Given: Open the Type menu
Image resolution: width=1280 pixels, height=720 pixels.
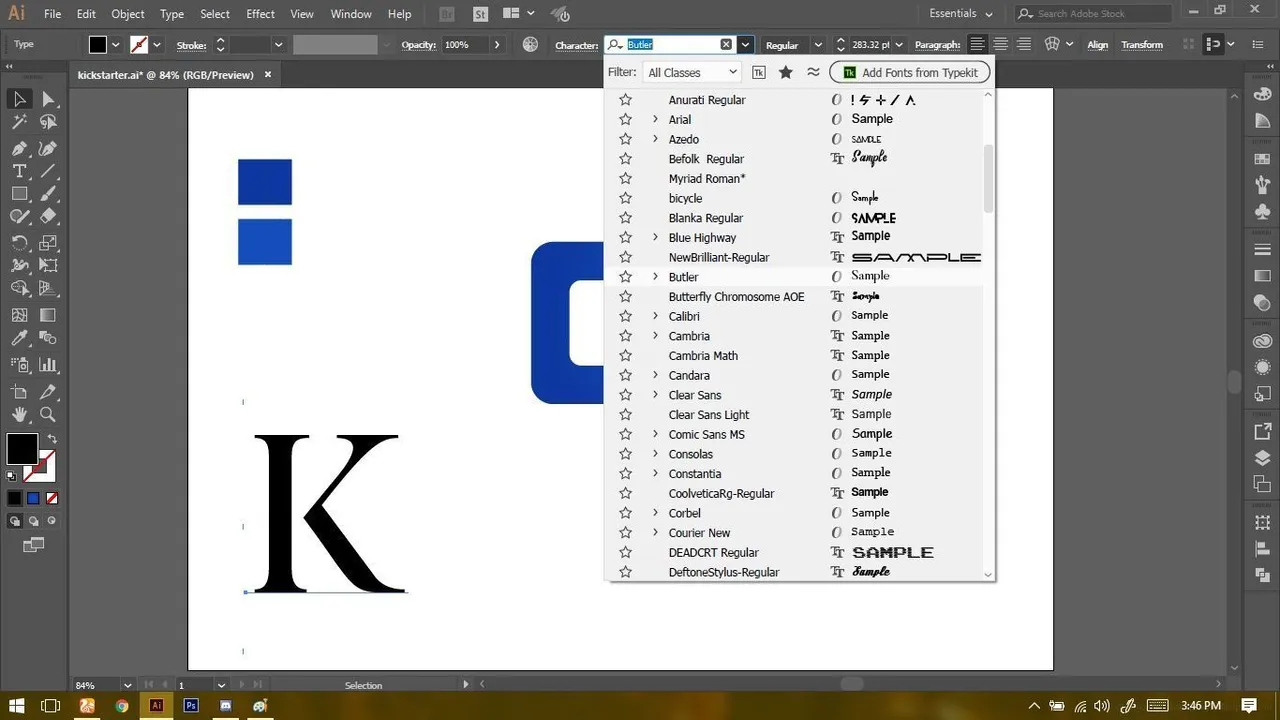Looking at the screenshot, I should tap(172, 14).
